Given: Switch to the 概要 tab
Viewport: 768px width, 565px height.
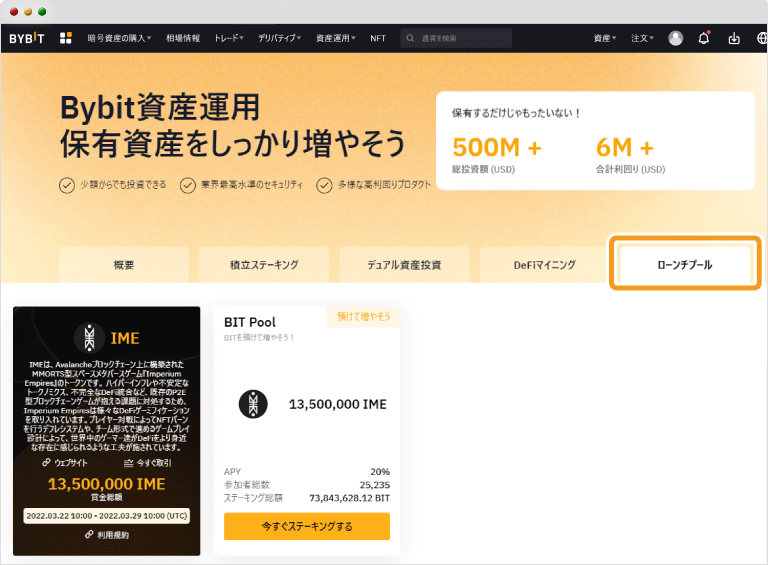Looking at the screenshot, I should pyautogui.click(x=124, y=265).
